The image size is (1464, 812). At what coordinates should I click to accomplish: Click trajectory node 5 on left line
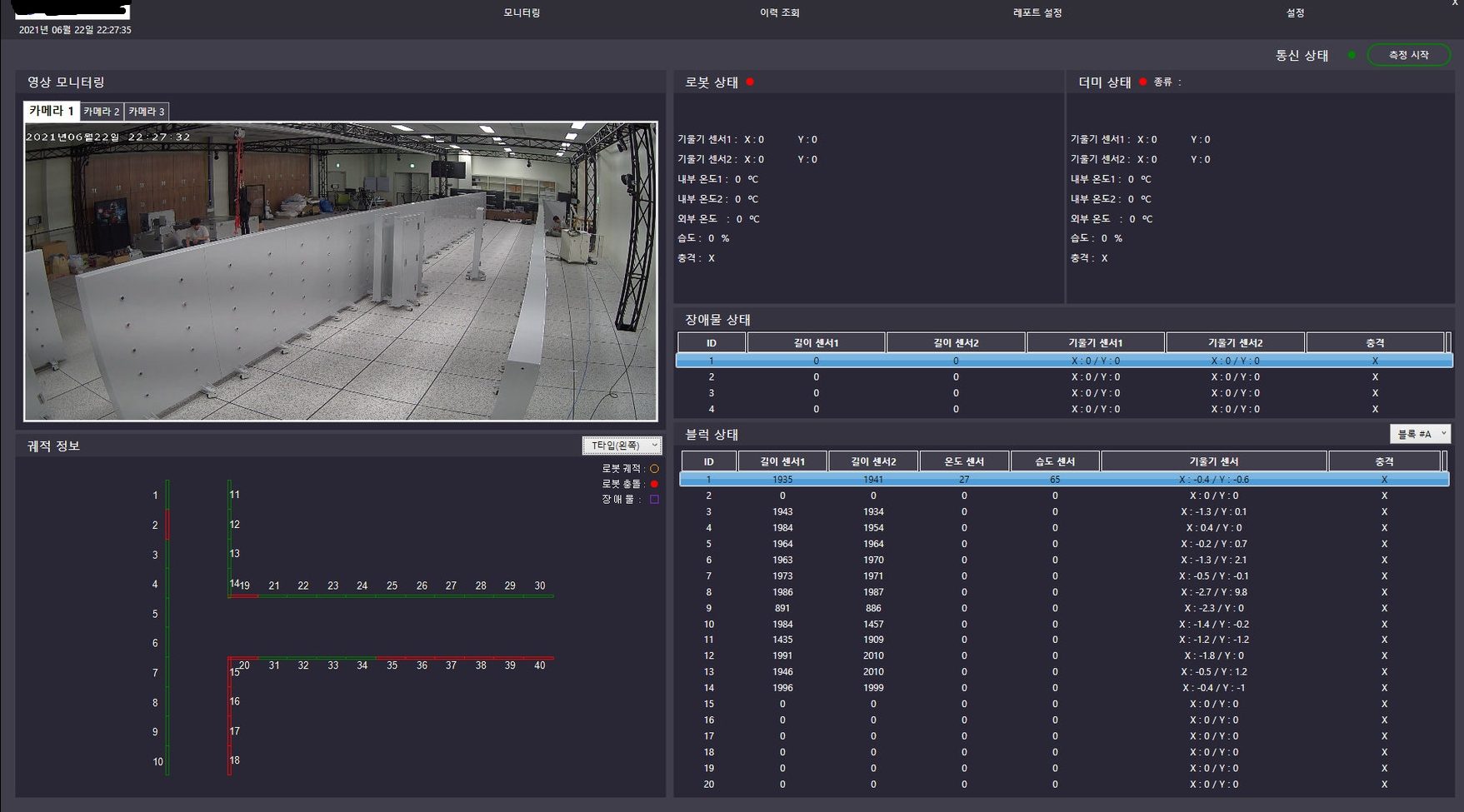pos(155,614)
